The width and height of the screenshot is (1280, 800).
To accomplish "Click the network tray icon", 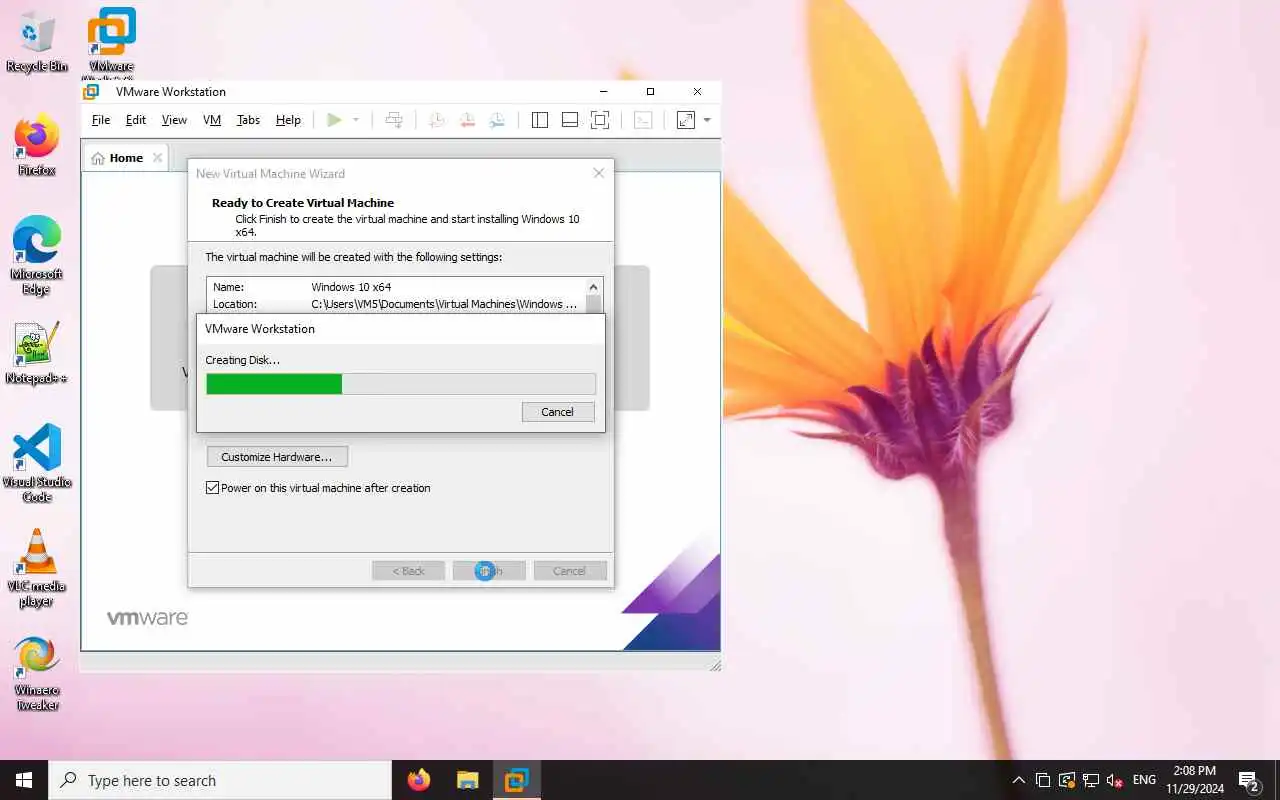I will point(1091,780).
